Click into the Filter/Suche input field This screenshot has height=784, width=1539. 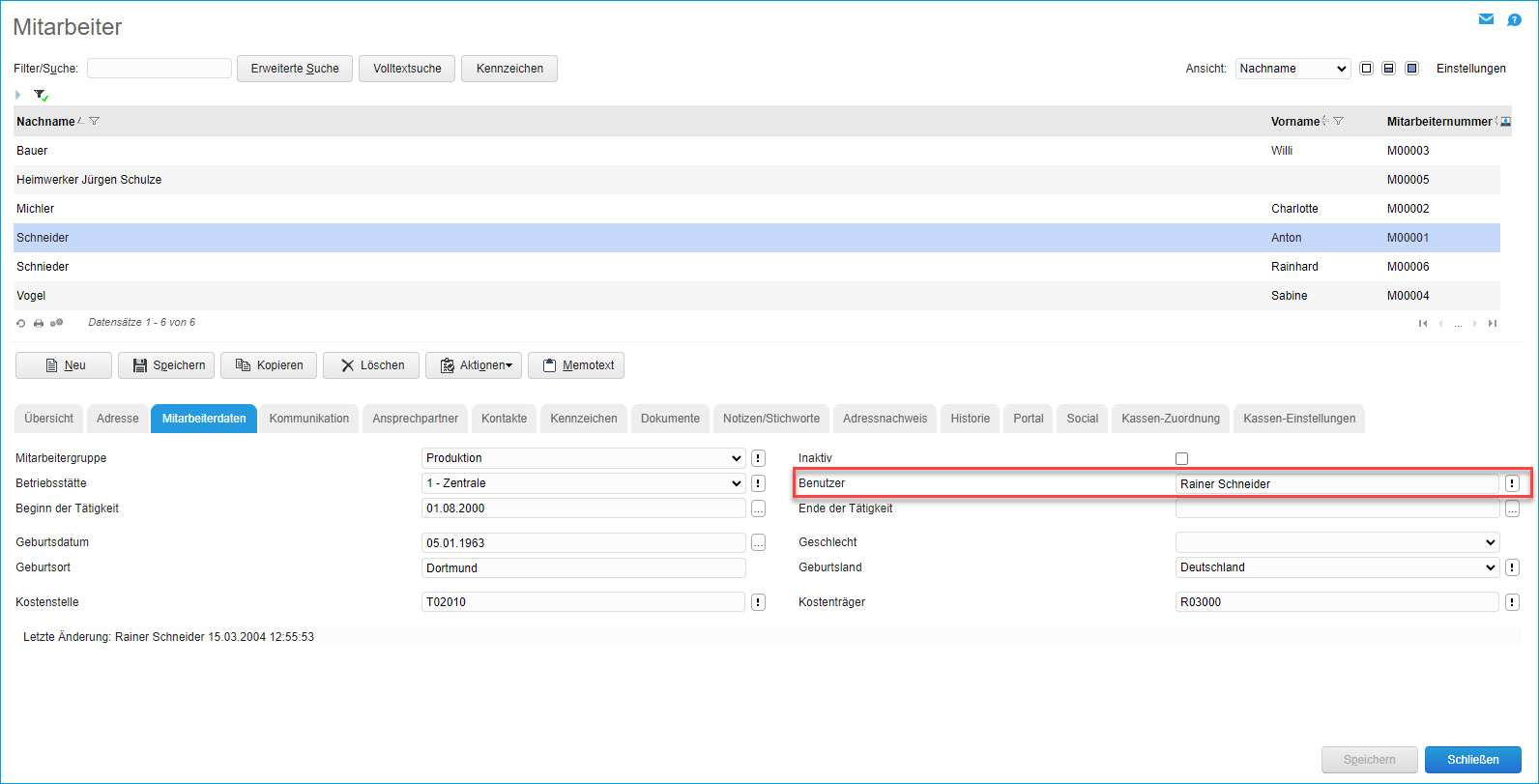tap(160, 69)
